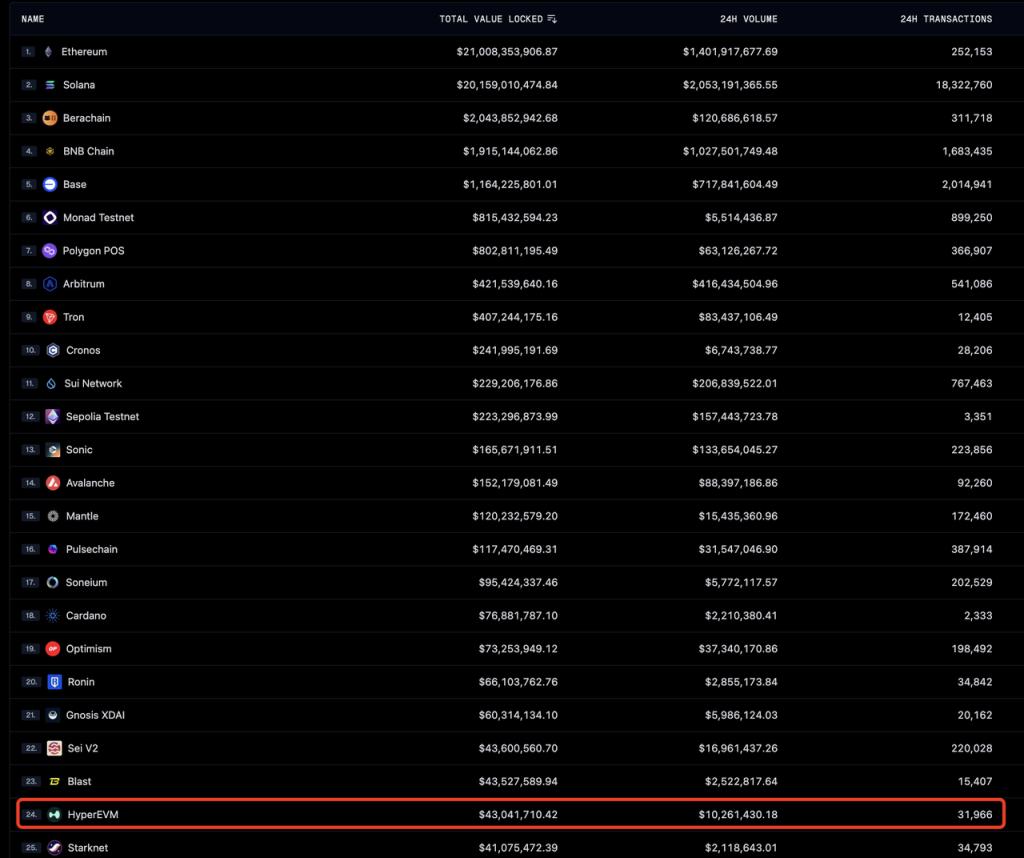
Task: Click the Sonic chain logo icon
Action: point(53,450)
